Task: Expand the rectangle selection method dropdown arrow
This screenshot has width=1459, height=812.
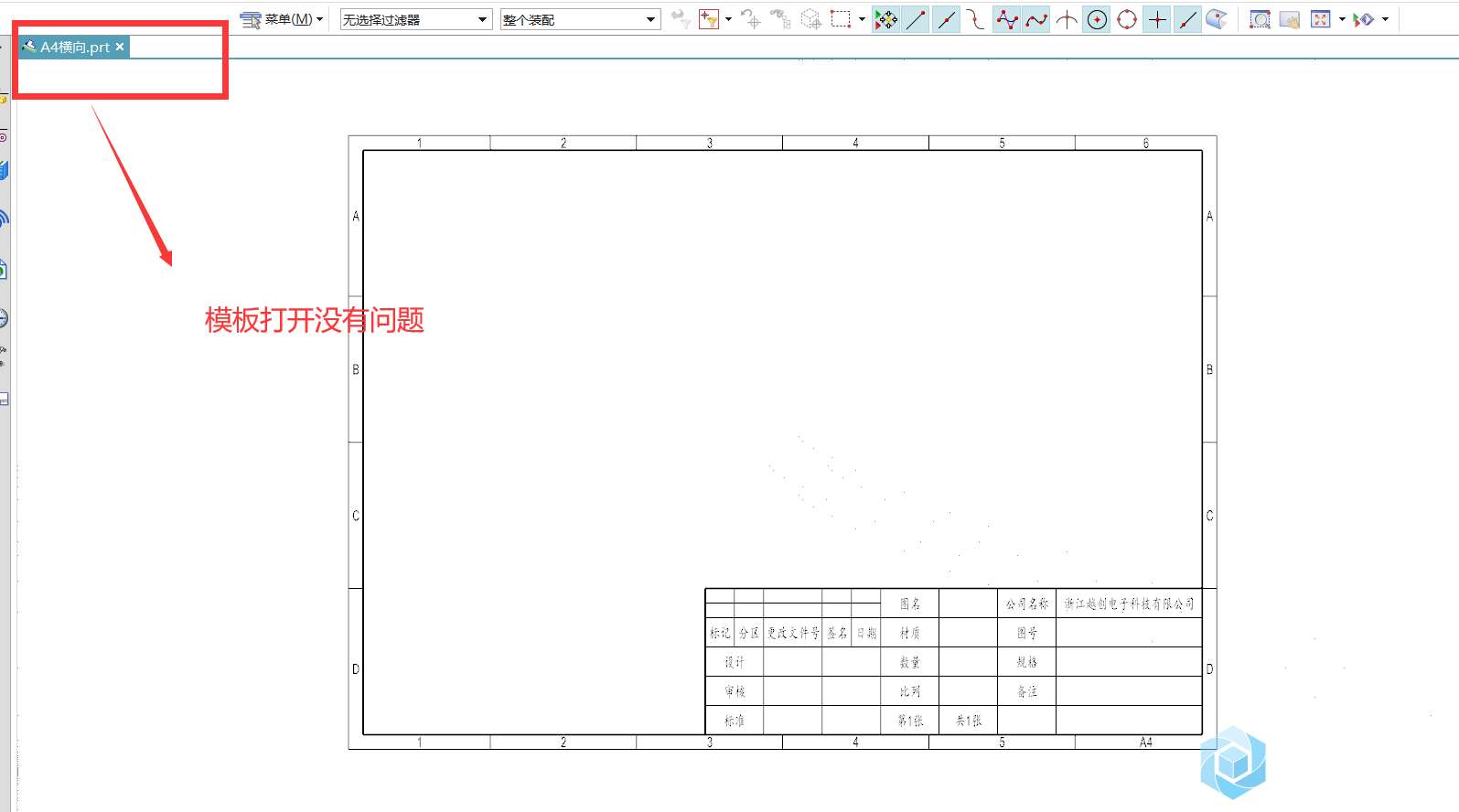Action: coord(862,19)
